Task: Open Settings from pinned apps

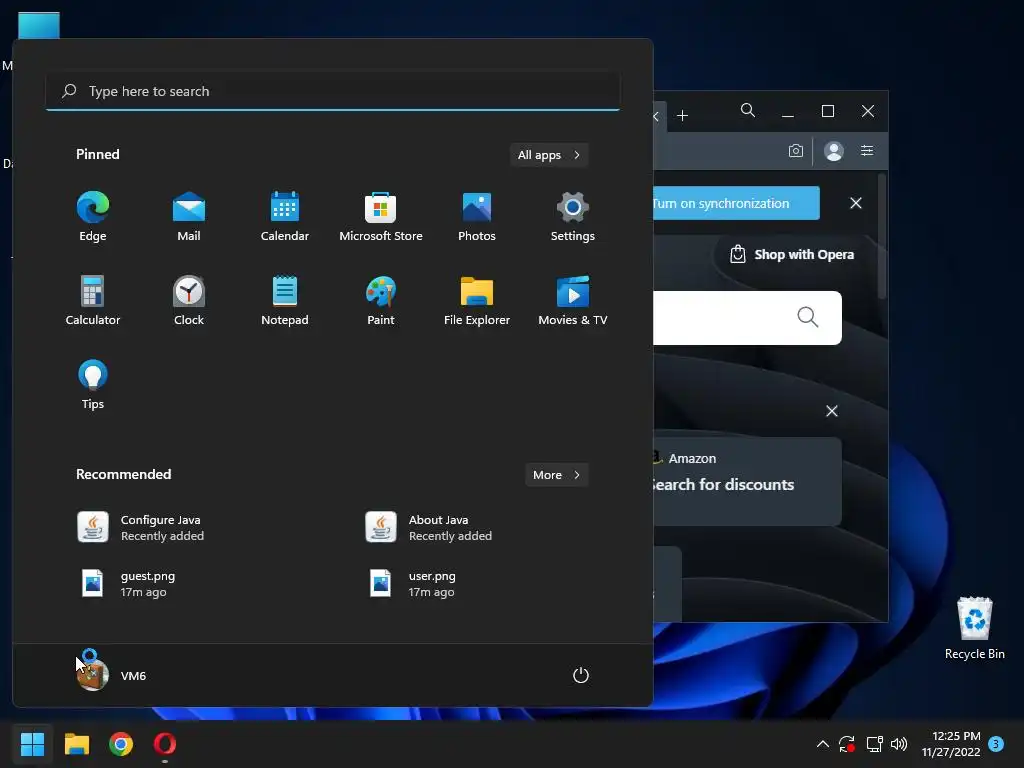Action: [573, 217]
